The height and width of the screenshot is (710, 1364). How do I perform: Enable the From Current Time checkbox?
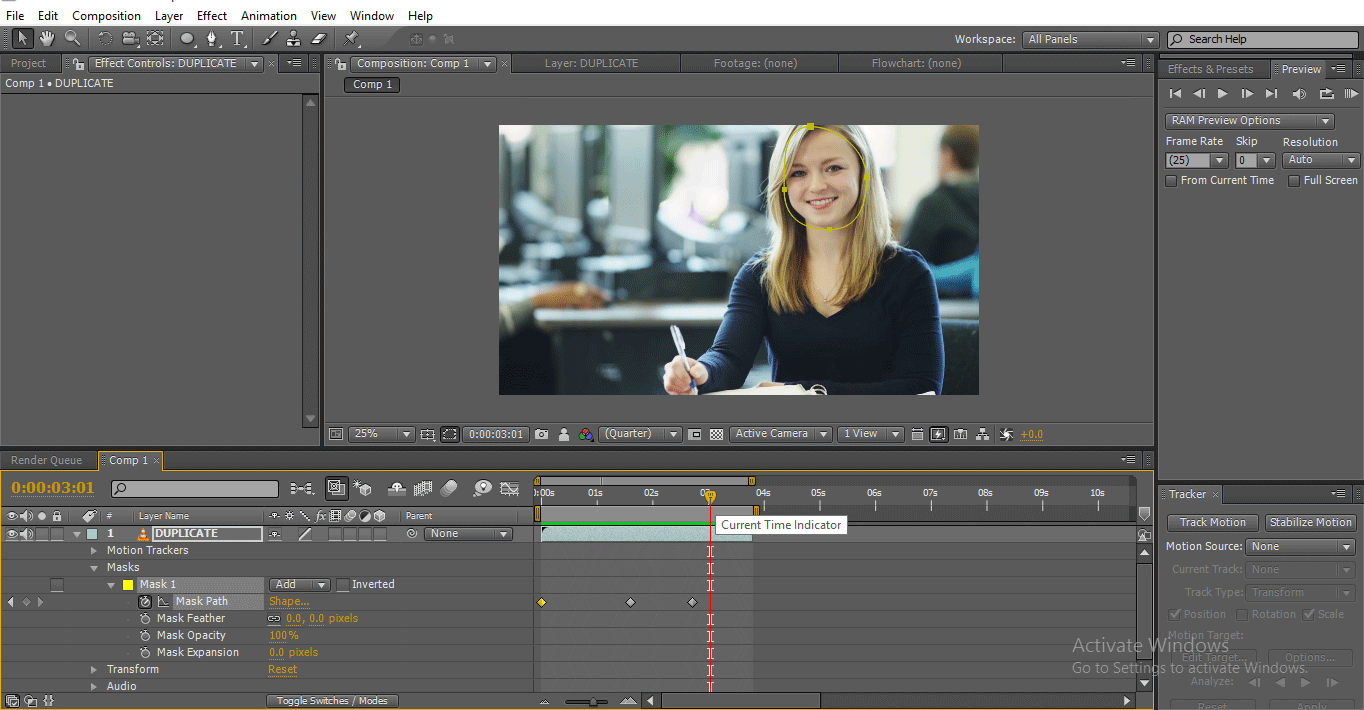[x=1171, y=181]
